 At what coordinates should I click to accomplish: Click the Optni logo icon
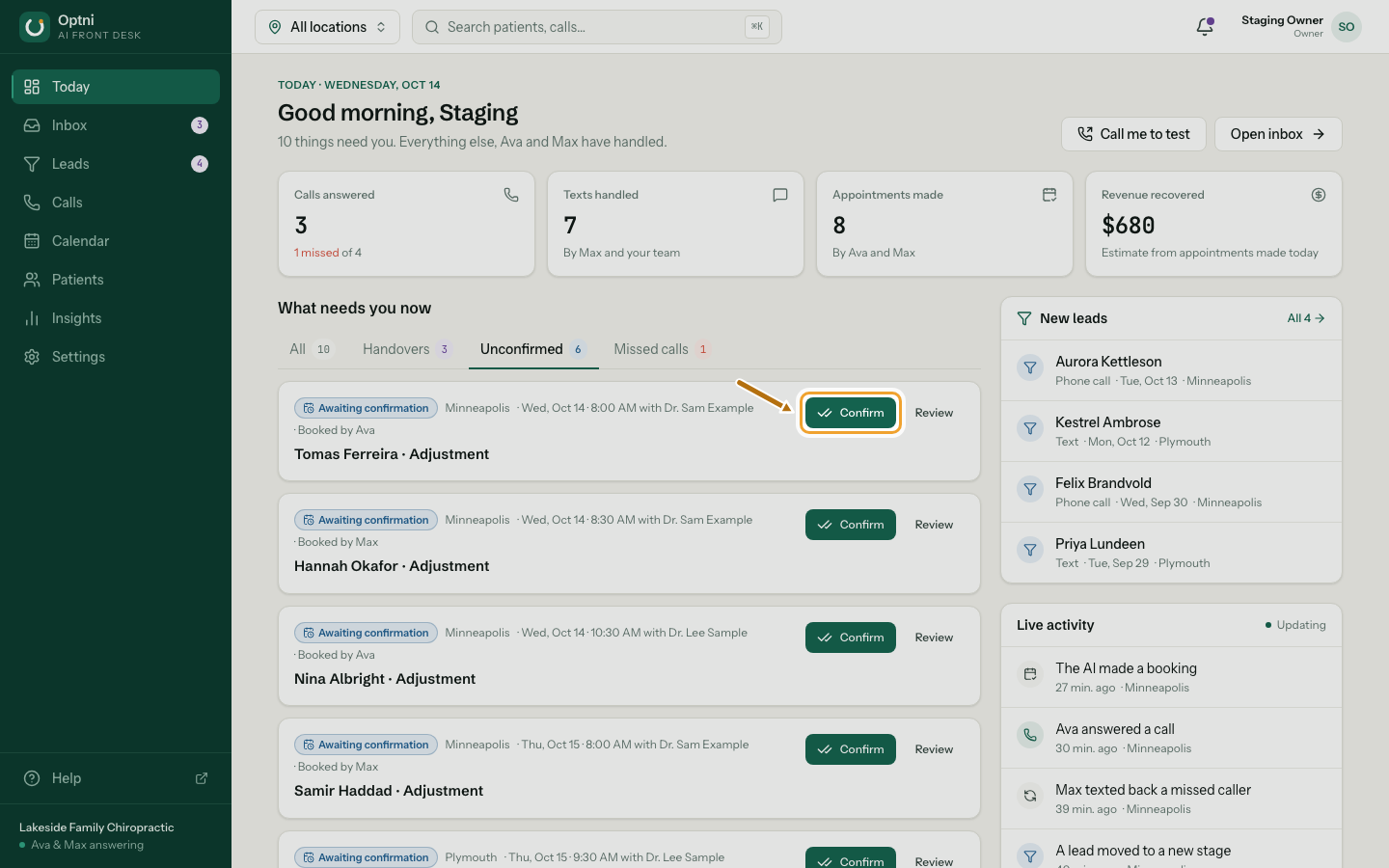click(x=35, y=27)
